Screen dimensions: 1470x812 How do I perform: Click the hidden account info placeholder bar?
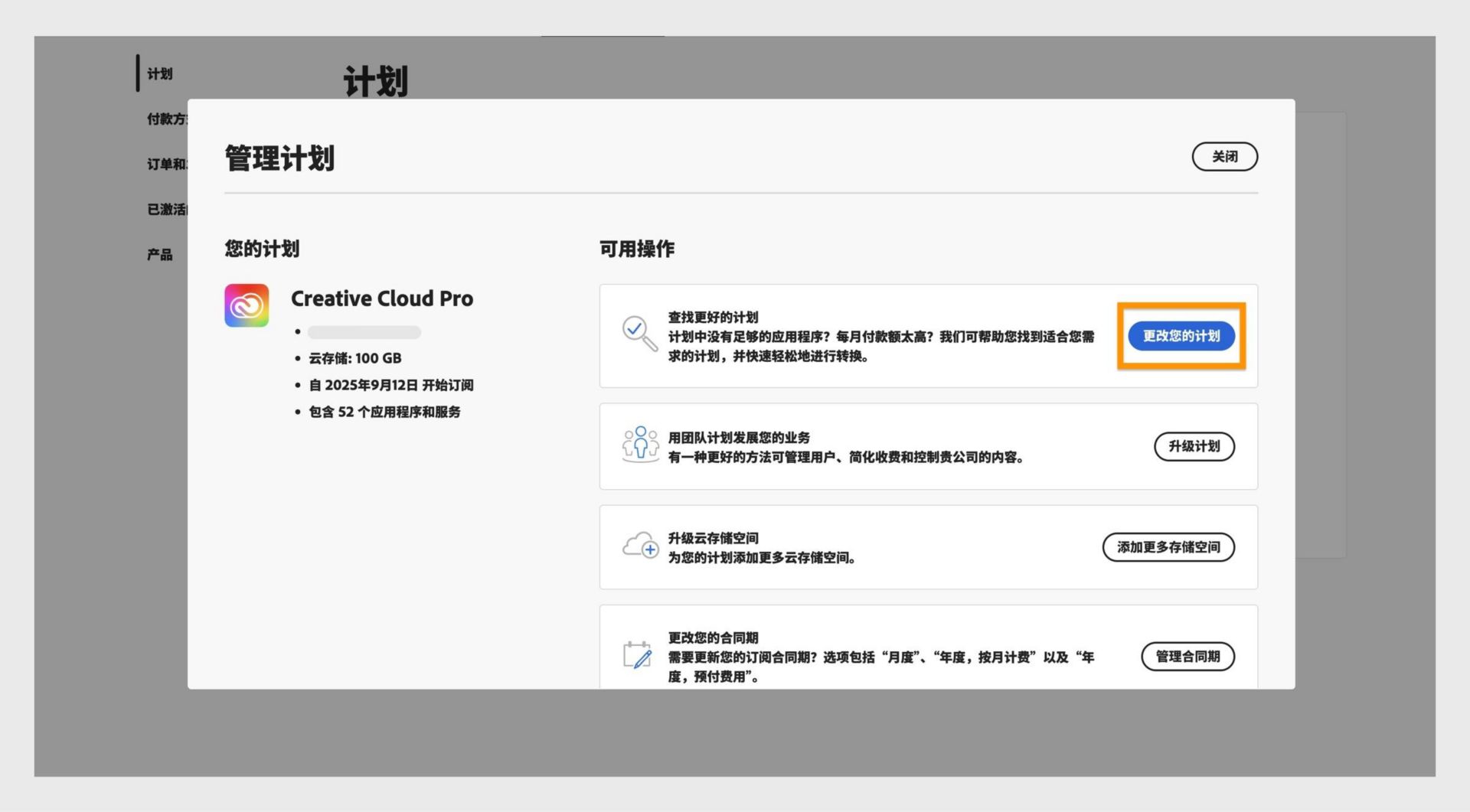pyautogui.click(x=364, y=332)
